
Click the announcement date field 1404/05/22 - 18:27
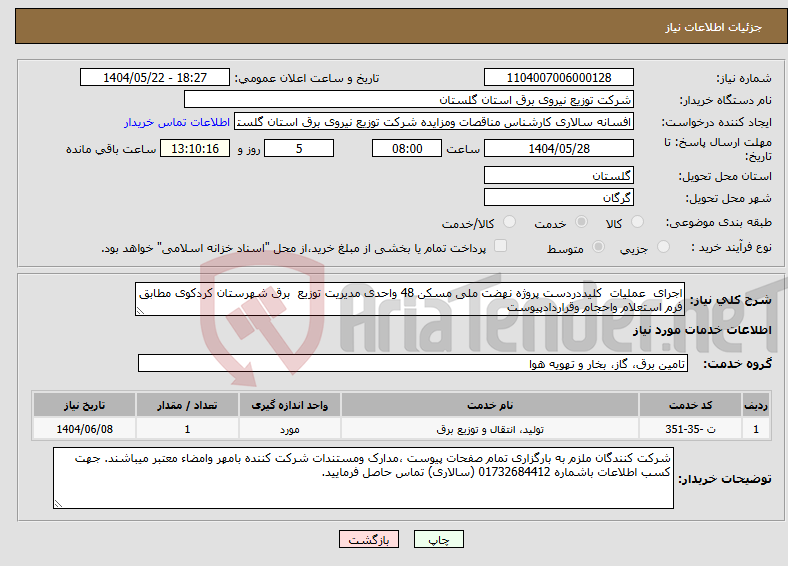pyautogui.click(x=155, y=77)
